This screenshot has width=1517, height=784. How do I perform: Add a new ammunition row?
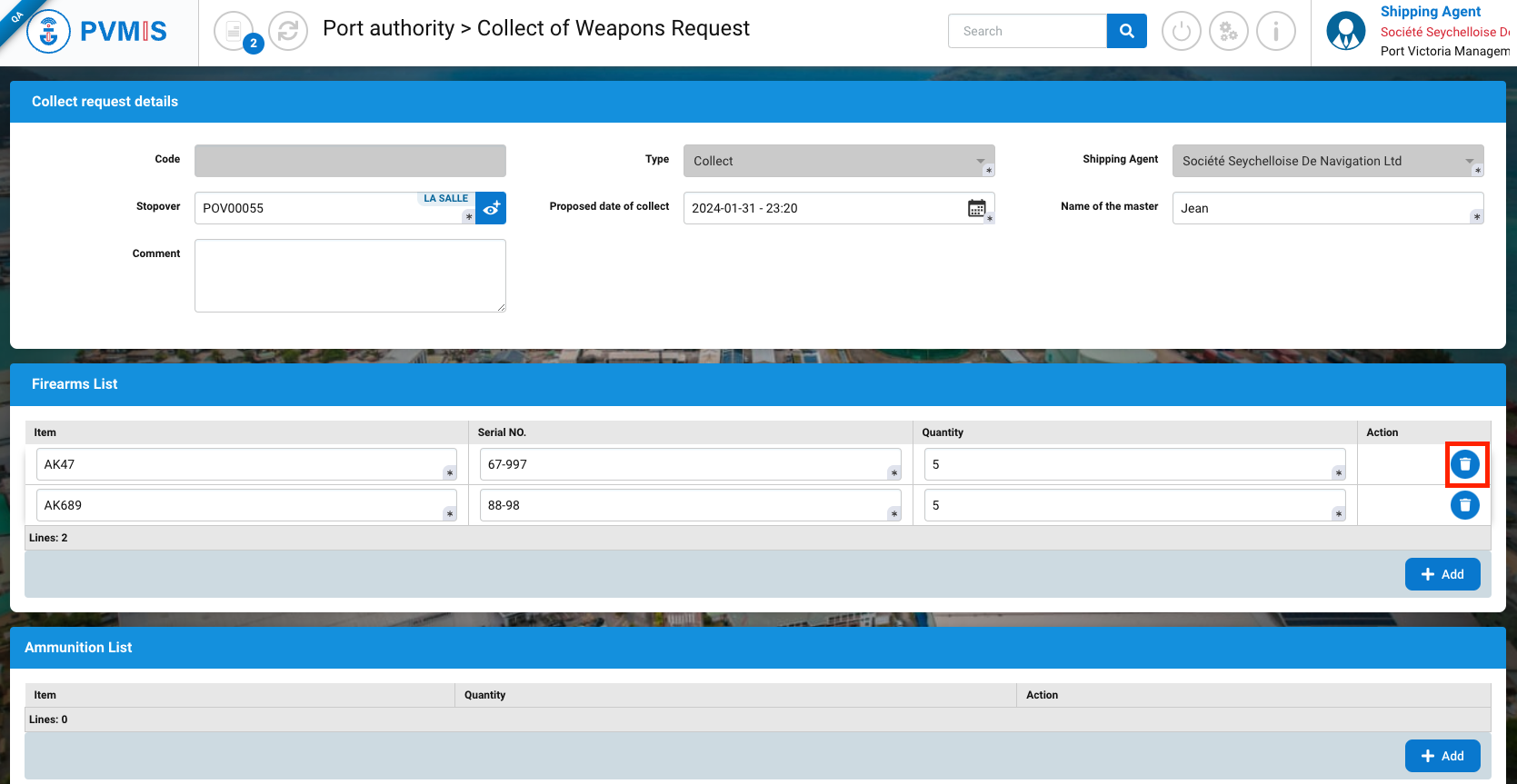pos(1442,756)
